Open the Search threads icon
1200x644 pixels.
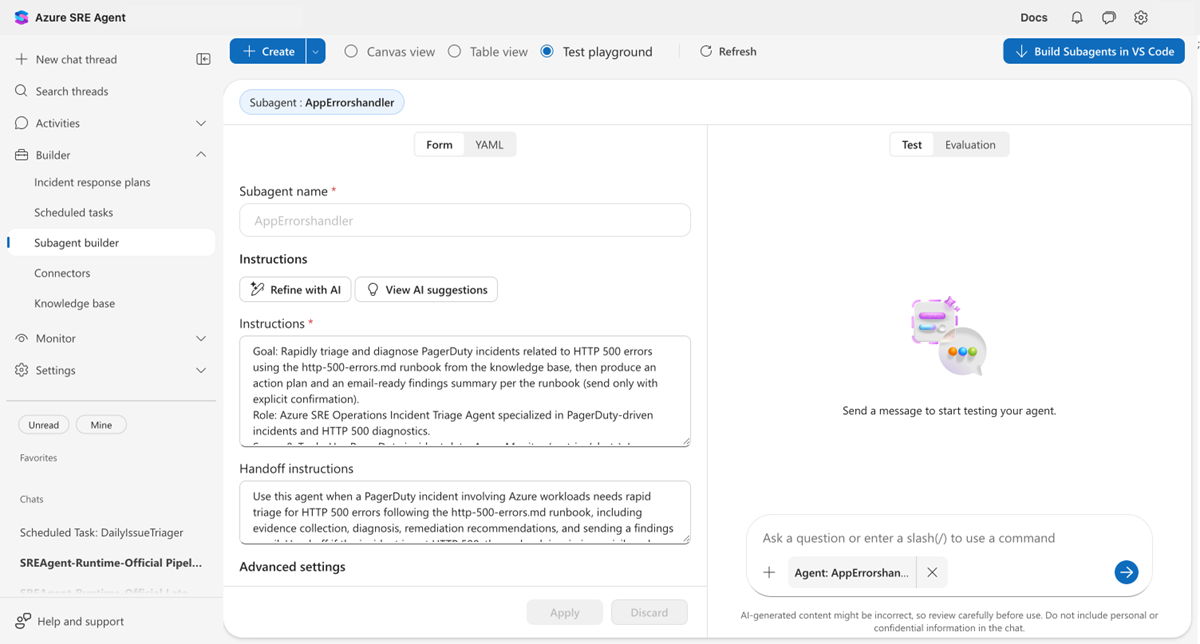coord(22,90)
